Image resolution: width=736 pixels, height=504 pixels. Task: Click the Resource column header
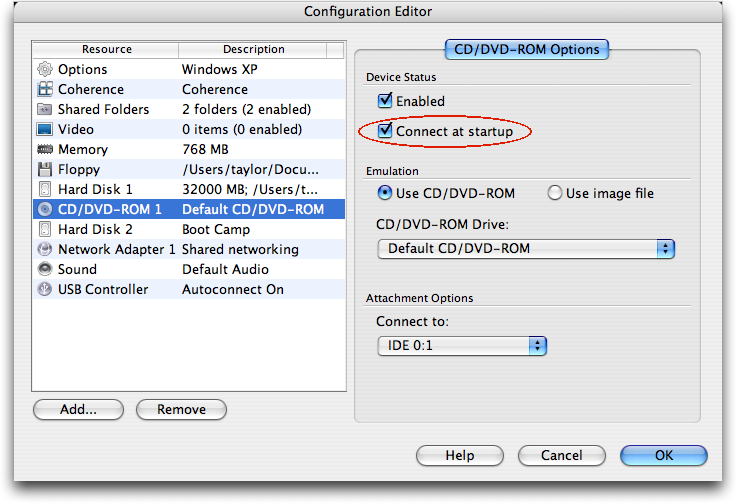(106, 49)
